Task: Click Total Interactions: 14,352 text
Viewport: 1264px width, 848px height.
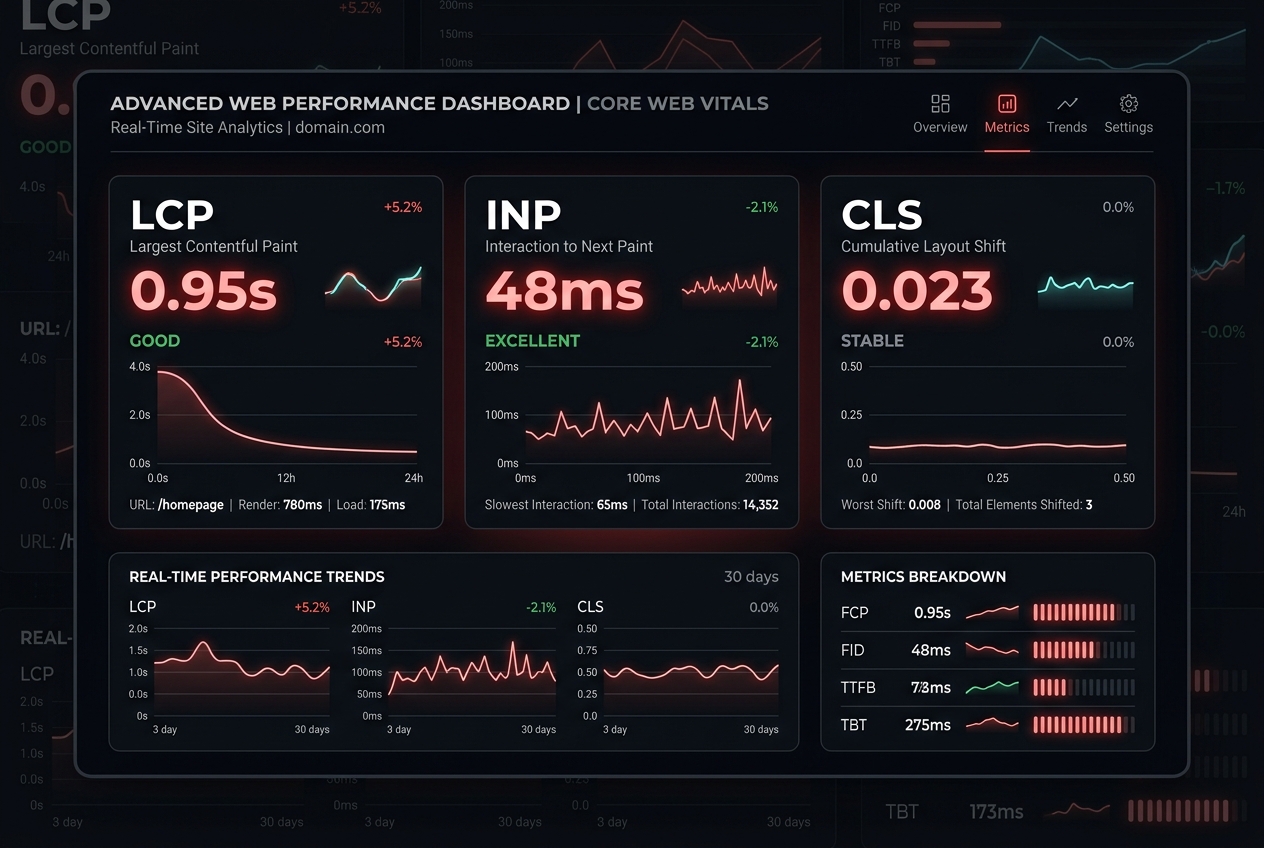Action: click(710, 505)
